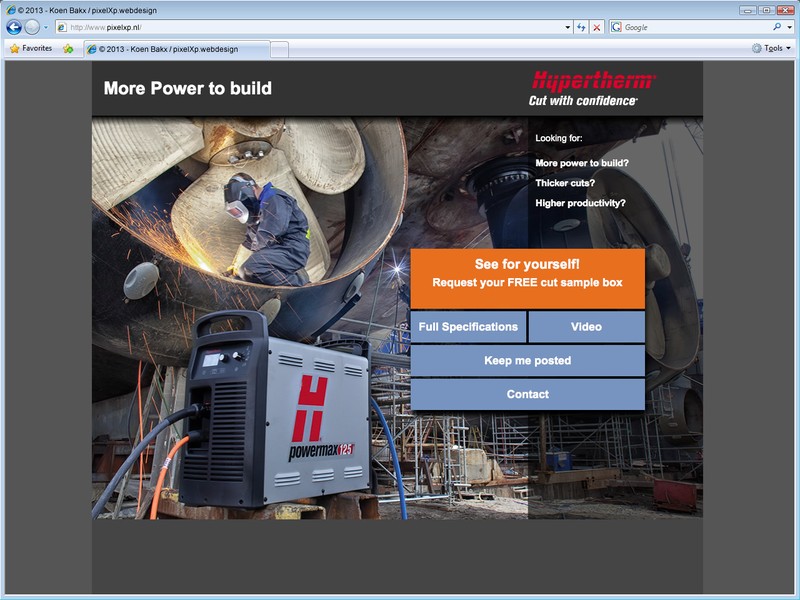Expand the search provider options arrow
Screen dimensions: 800x600
[789, 27]
